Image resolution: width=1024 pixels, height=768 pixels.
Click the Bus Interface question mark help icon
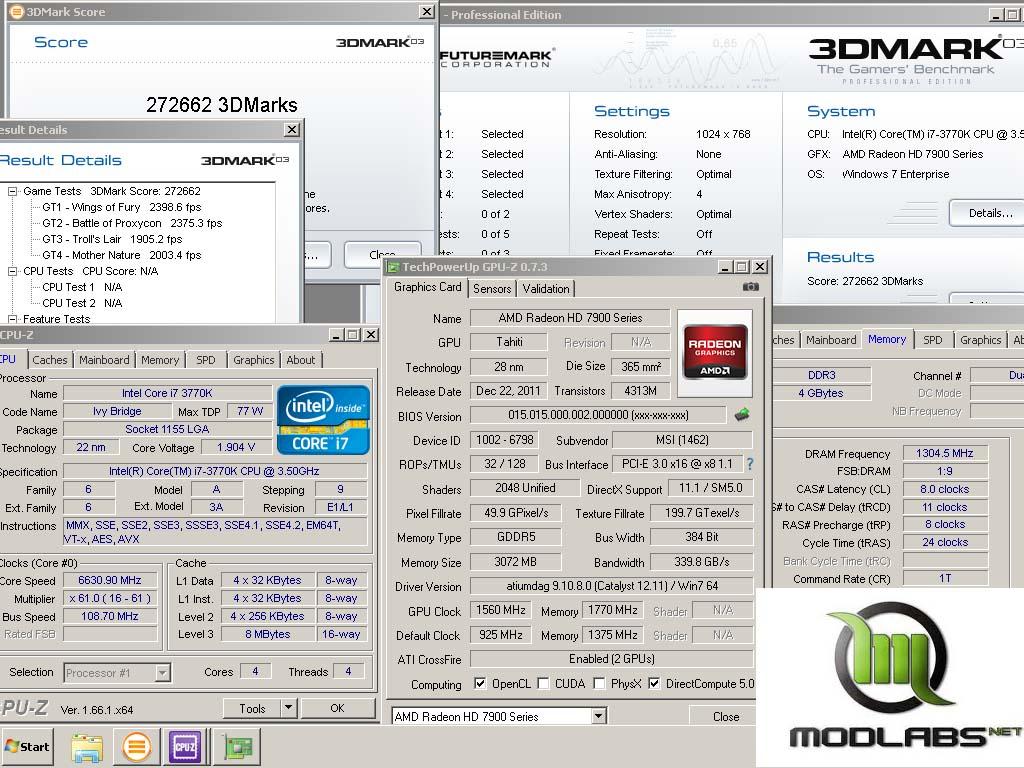pyautogui.click(x=750, y=464)
